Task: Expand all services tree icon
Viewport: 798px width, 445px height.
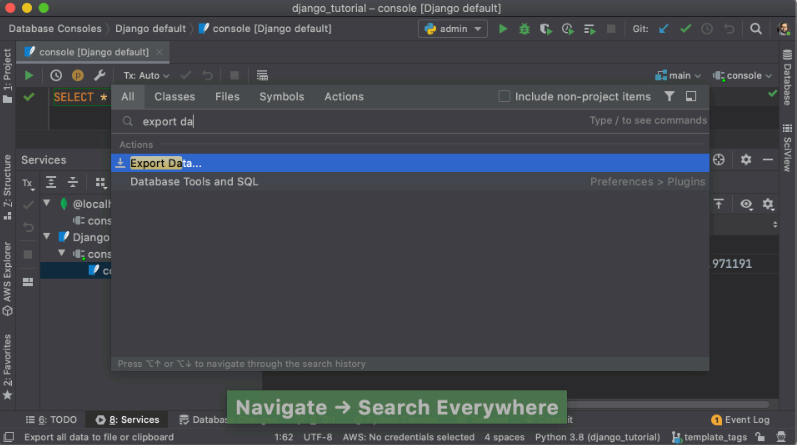Action: tap(51, 182)
